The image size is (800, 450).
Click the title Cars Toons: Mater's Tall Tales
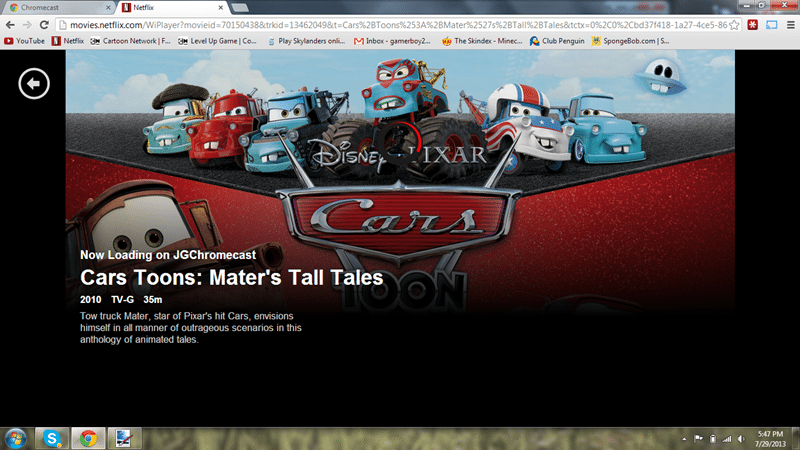pyautogui.click(x=232, y=278)
